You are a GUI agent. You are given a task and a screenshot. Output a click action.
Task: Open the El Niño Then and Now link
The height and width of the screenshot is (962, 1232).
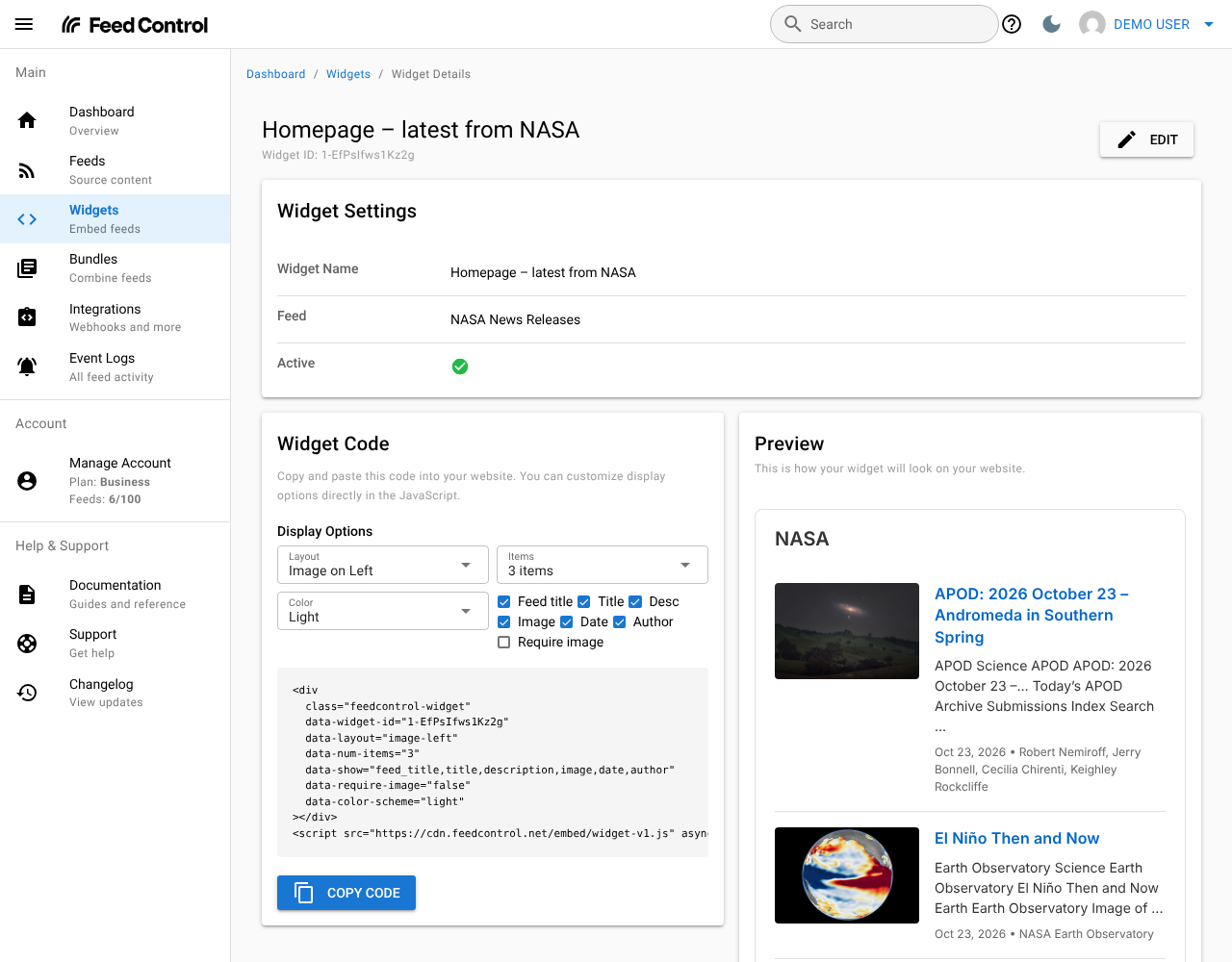[x=1016, y=839]
